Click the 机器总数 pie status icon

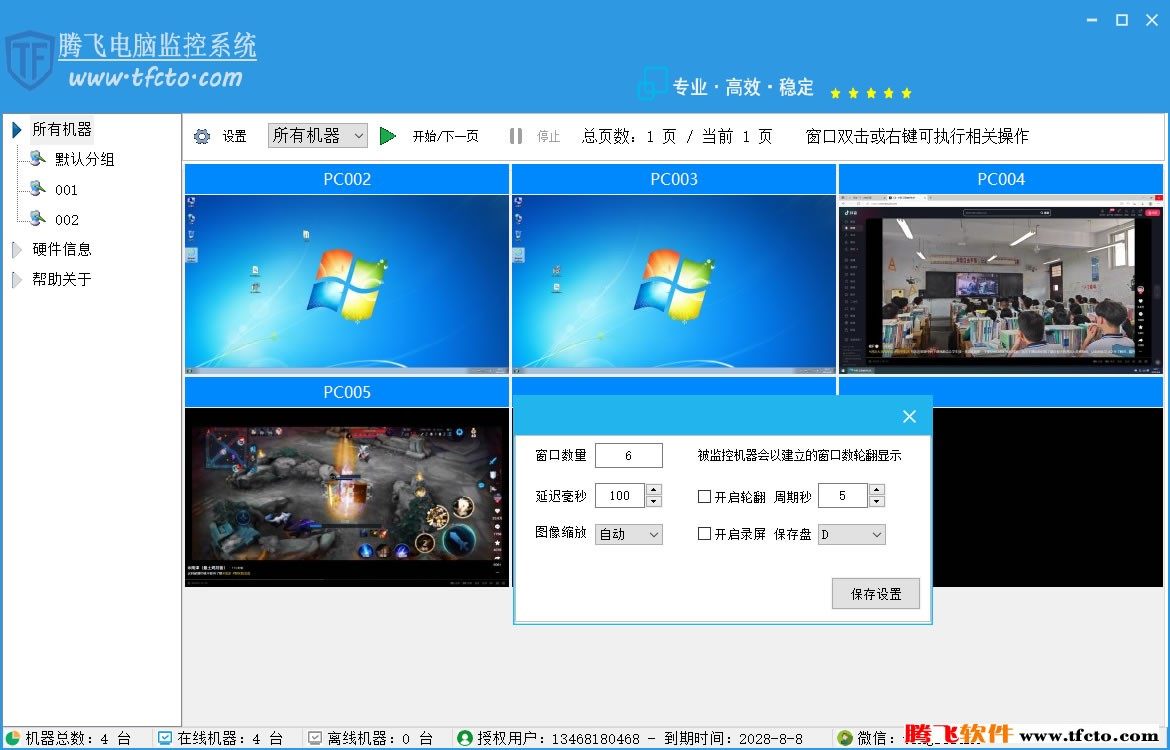[x=13, y=738]
